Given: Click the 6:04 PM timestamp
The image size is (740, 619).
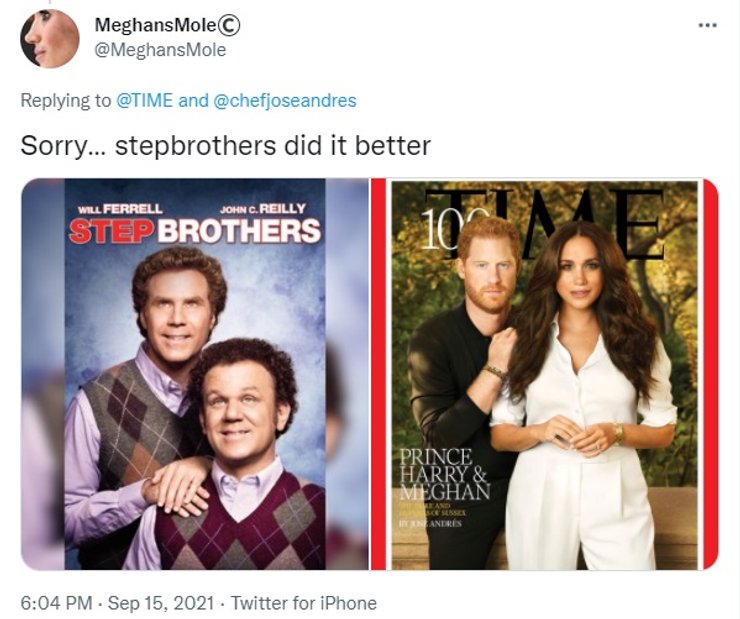Looking at the screenshot, I should coord(56,603).
